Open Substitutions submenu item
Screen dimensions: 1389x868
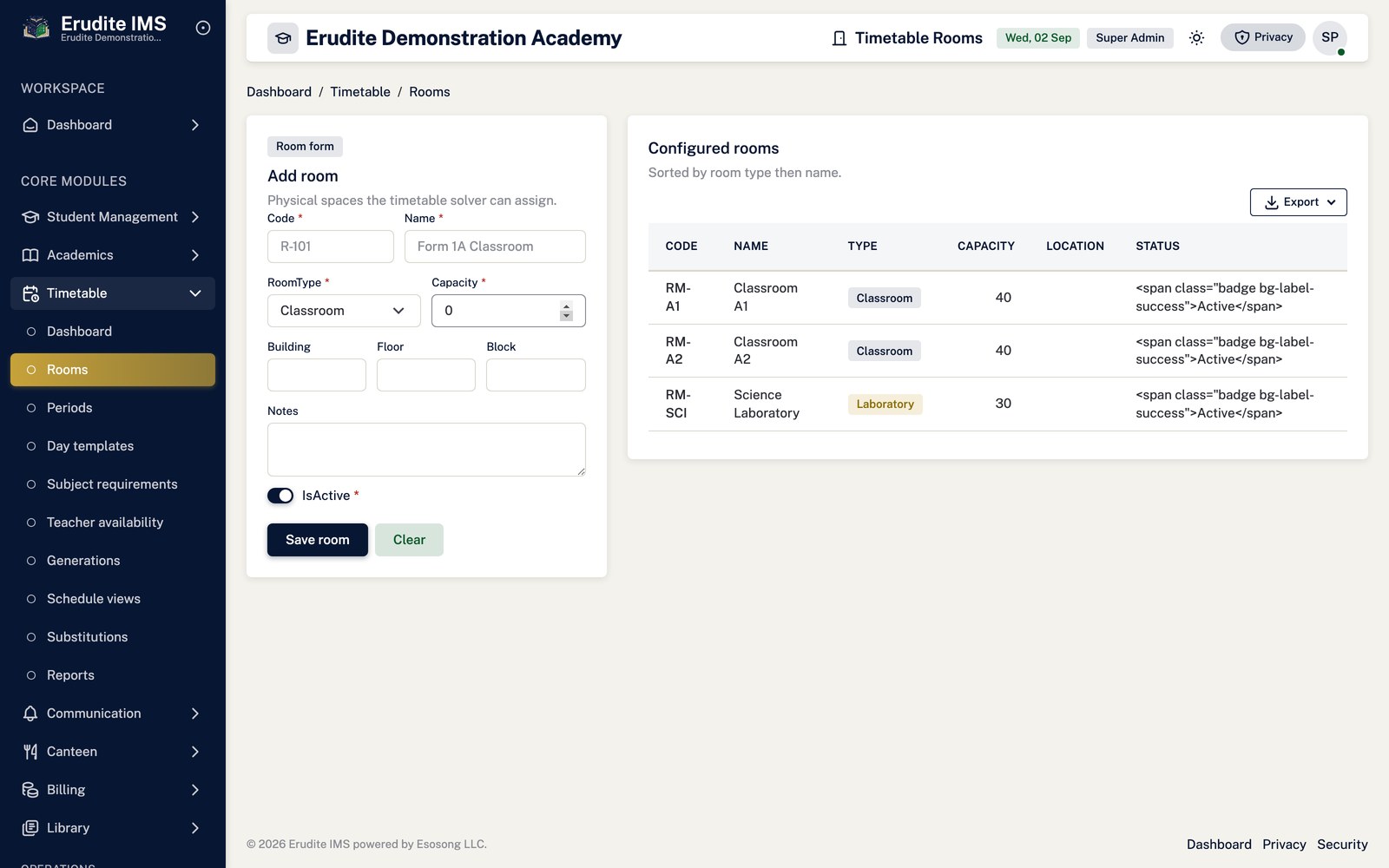(113, 637)
